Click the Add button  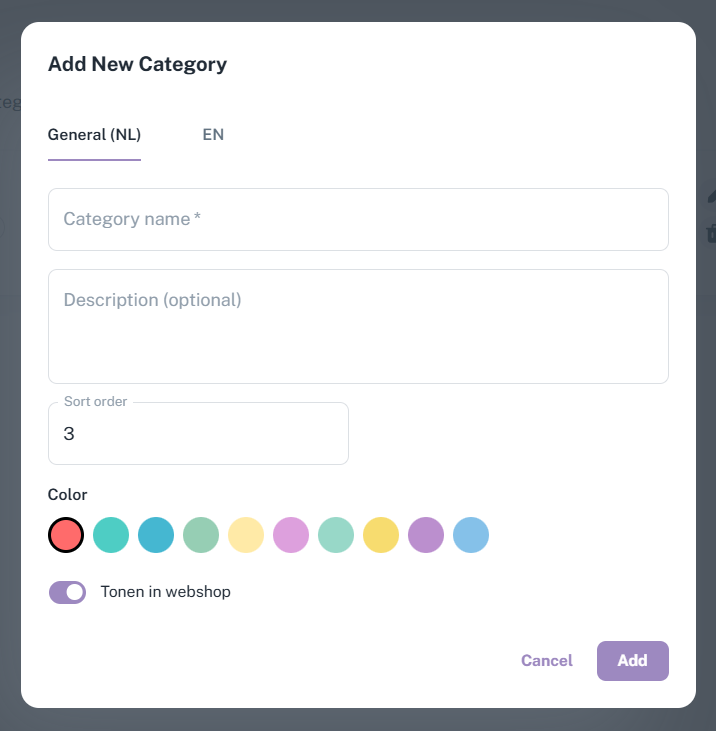tap(632, 660)
